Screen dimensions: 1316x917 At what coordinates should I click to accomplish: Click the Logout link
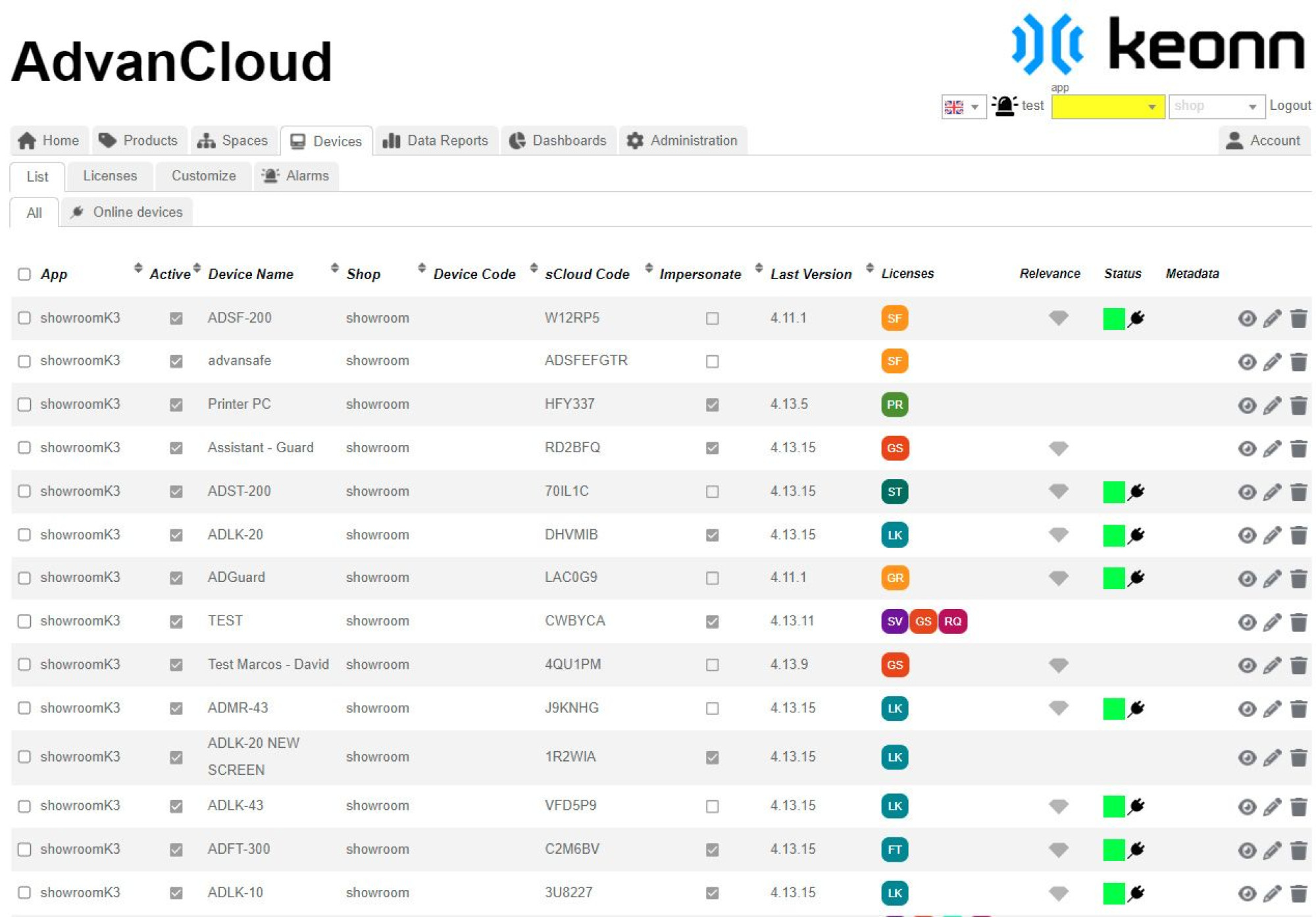(x=1290, y=105)
